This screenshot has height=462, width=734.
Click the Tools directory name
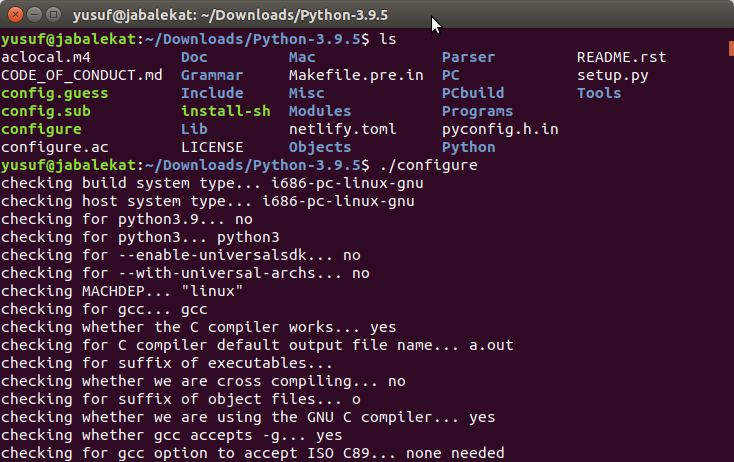click(x=599, y=93)
